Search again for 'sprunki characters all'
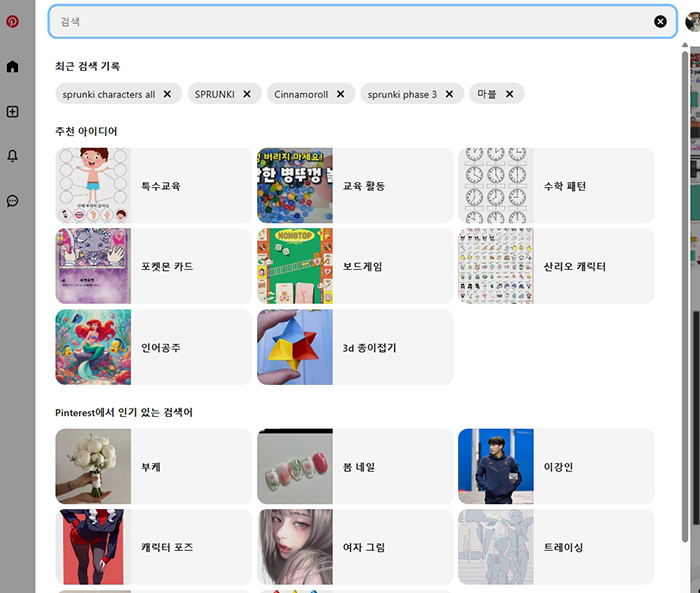 coord(108,94)
